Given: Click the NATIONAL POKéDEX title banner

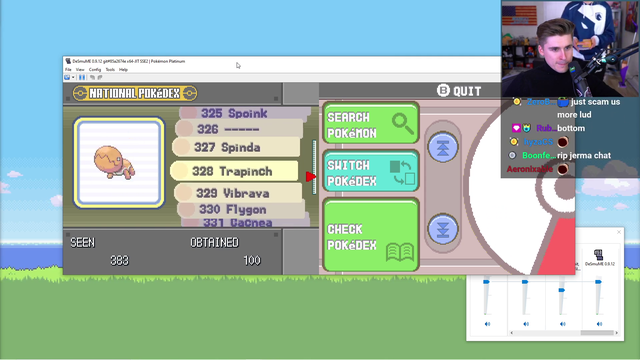Looking at the screenshot, I should (x=135, y=93).
